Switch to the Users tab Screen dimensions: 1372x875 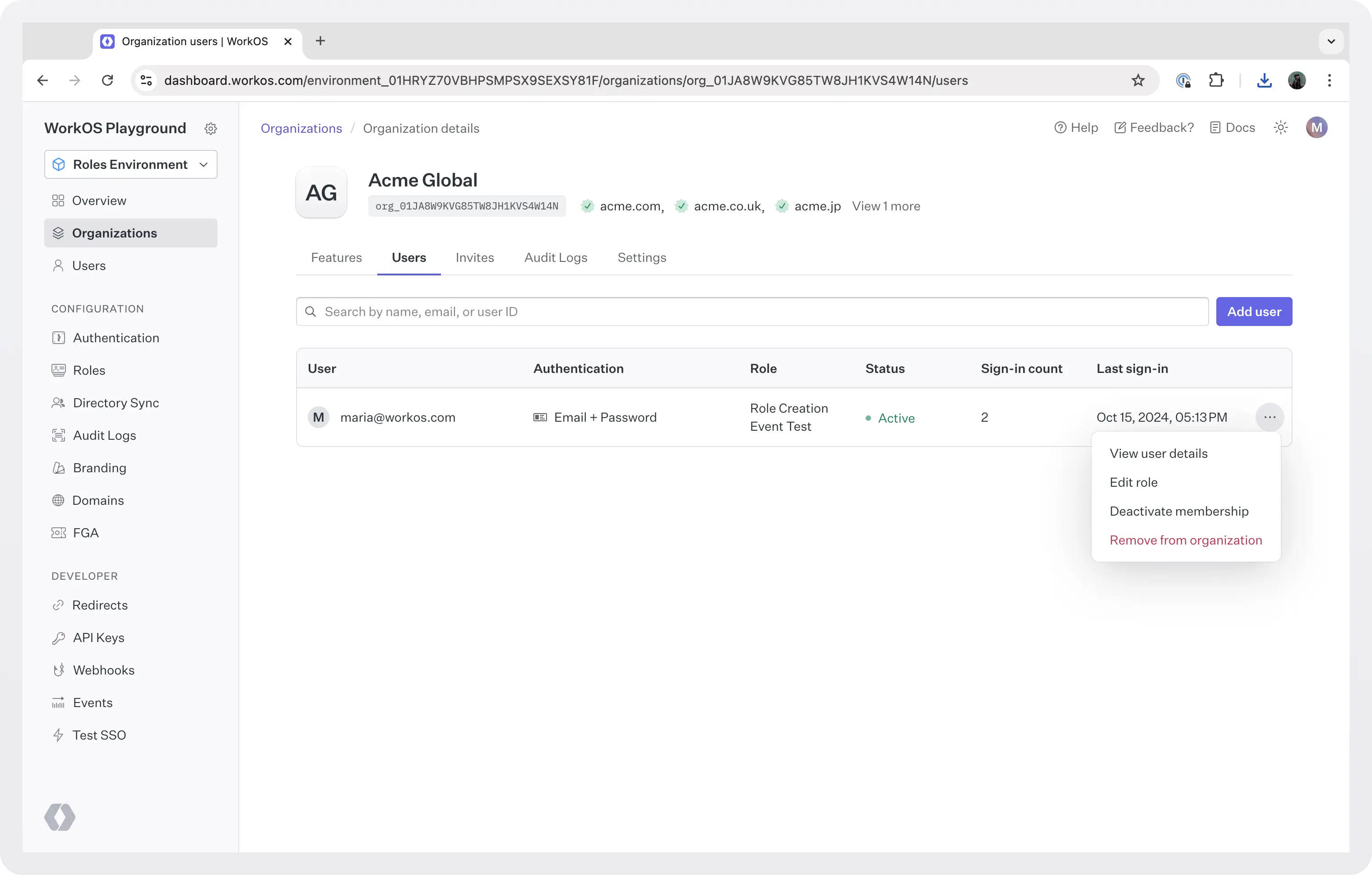pyautogui.click(x=409, y=258)
